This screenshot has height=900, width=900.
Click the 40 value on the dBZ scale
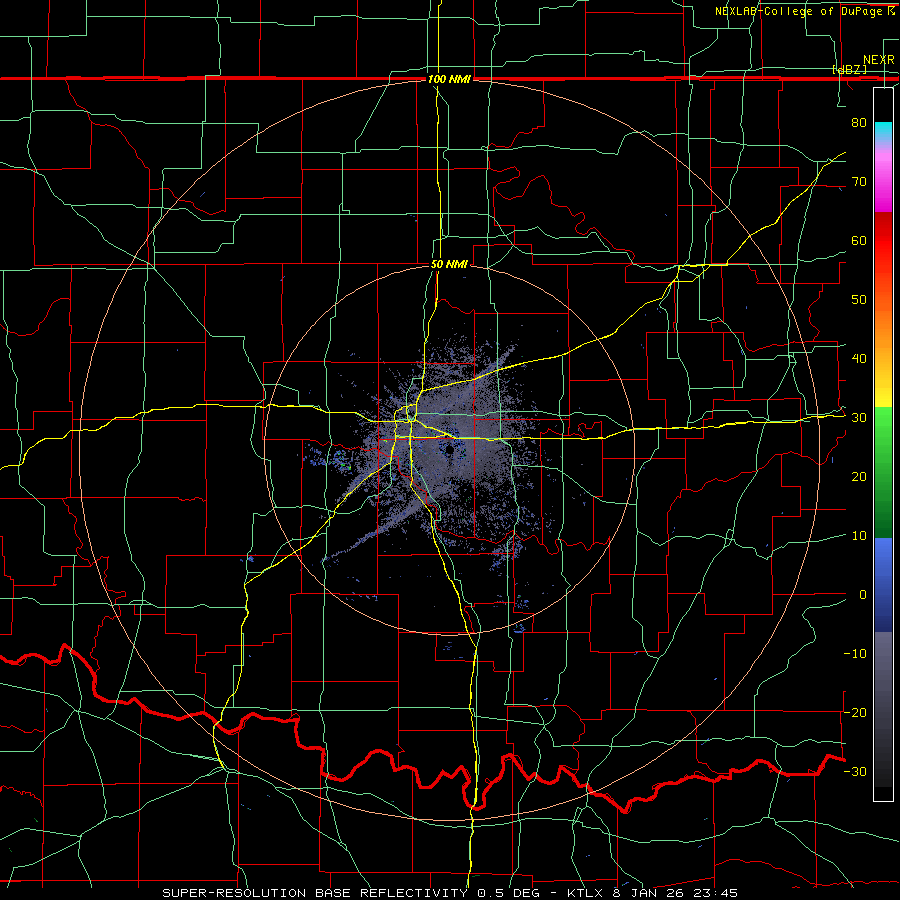point(859,358)
